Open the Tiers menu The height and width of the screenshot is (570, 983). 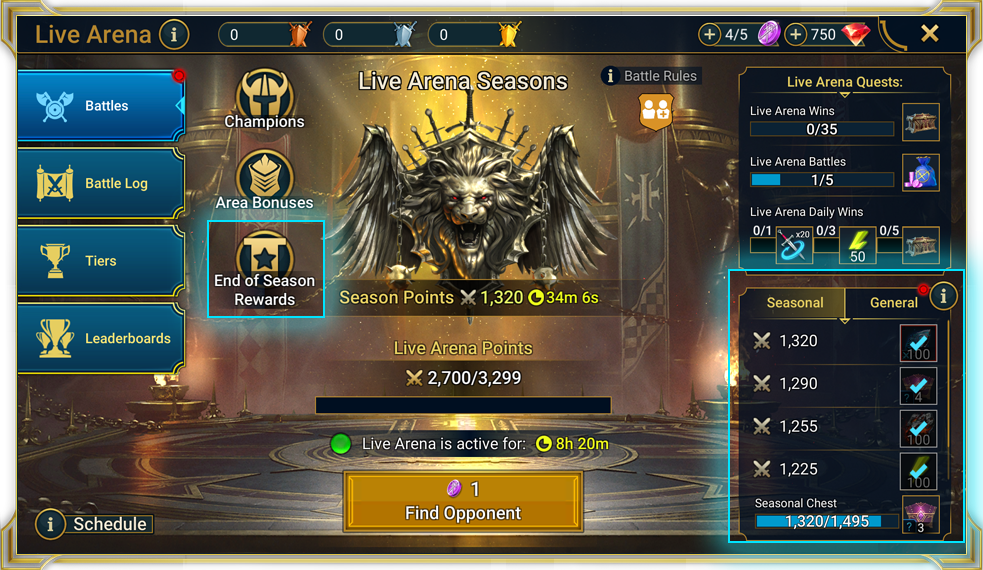pyautogui.click(x=100, y=261)
